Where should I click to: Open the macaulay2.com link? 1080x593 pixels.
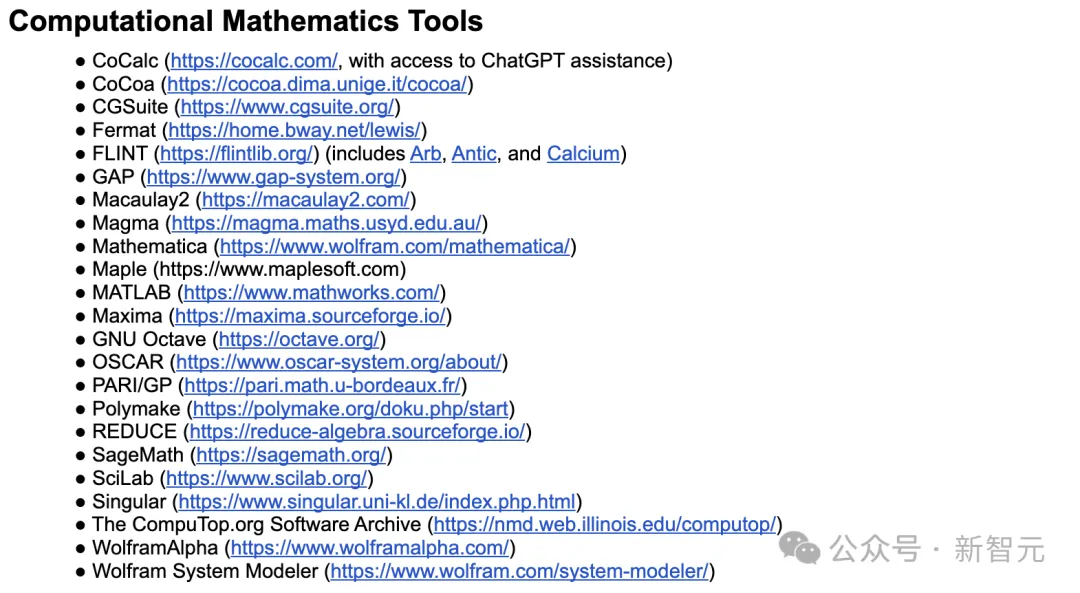[306, 200]
